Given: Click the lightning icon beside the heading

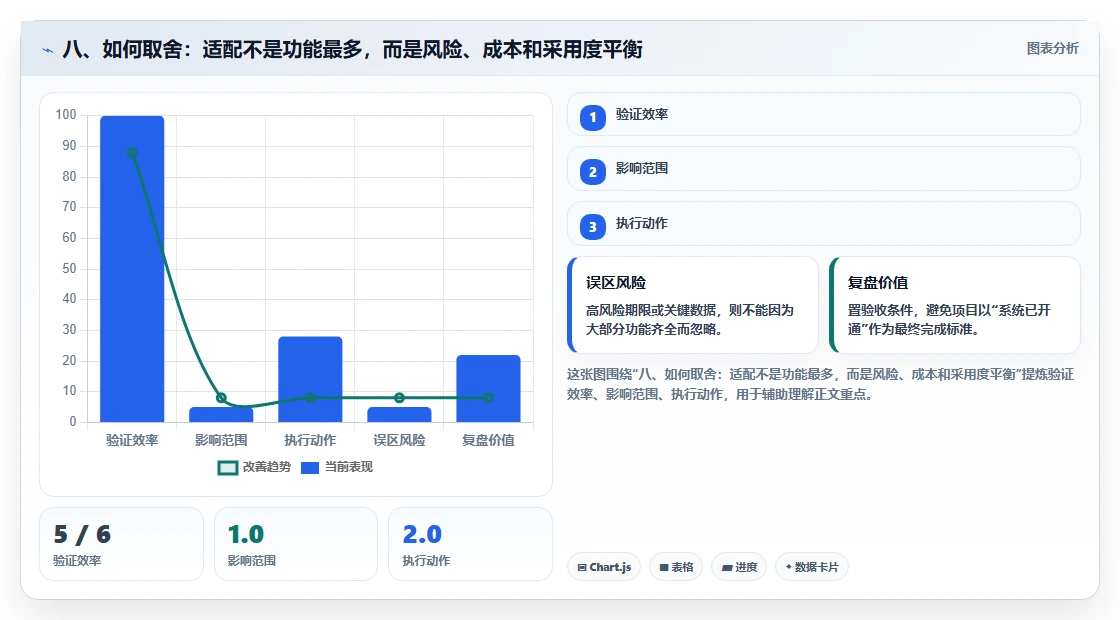Looking at the screenshot, I should pos(47,50).
